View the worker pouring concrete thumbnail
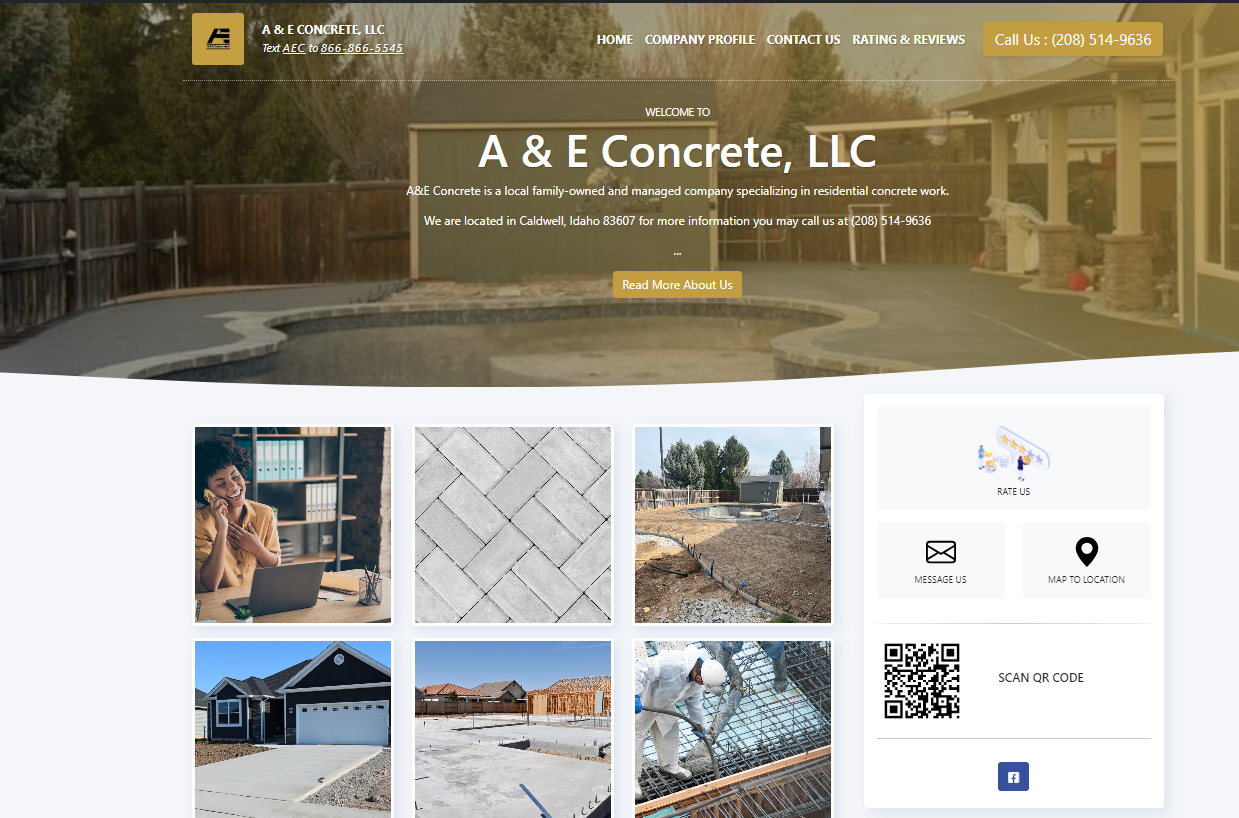This screenshot has height=818, width=1239. point(733,729)
